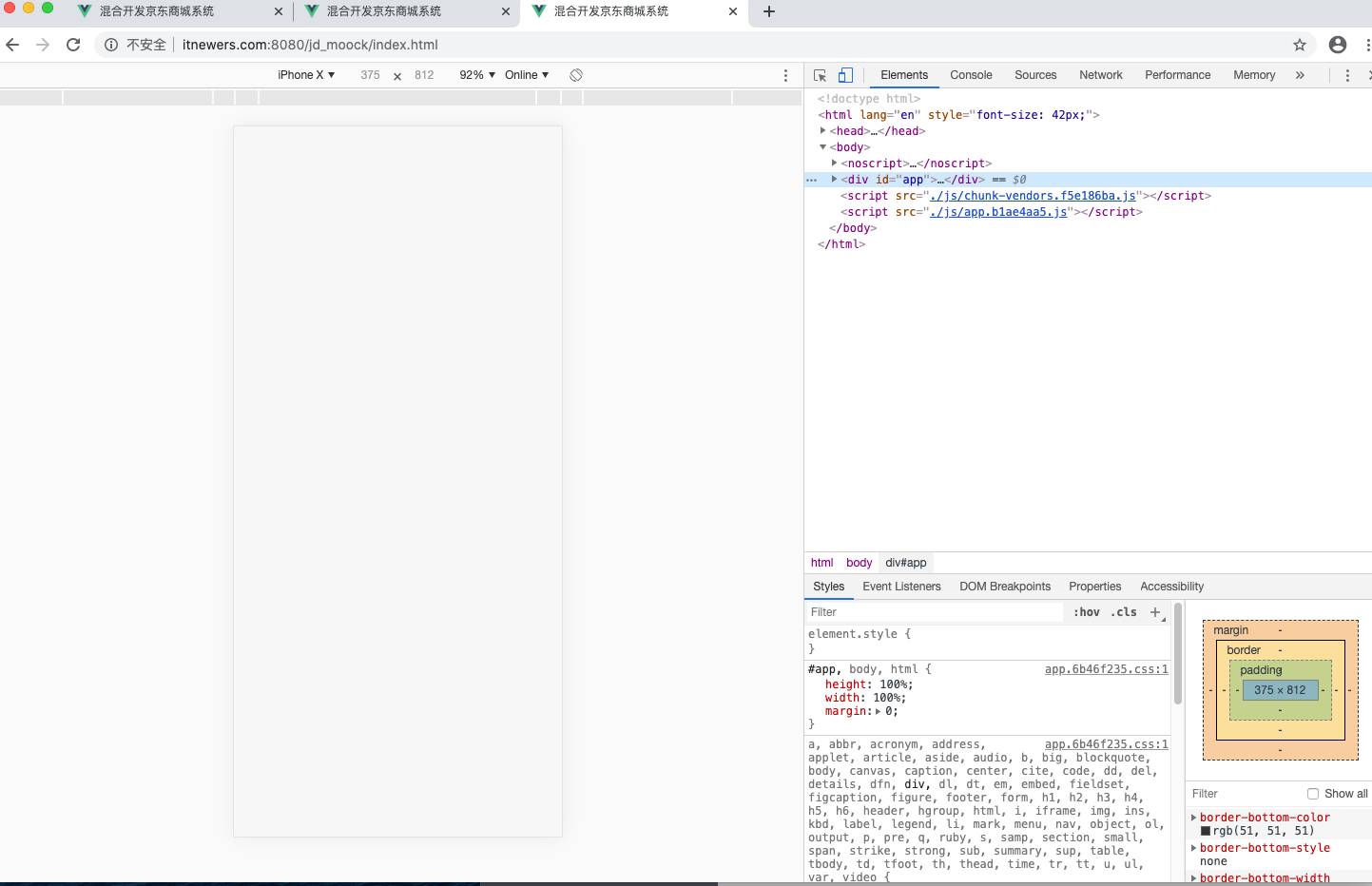This screenshot has height=886, width=1372.
Task: Open app.b1ae4aa5.js script link
Action: [998, 212]
